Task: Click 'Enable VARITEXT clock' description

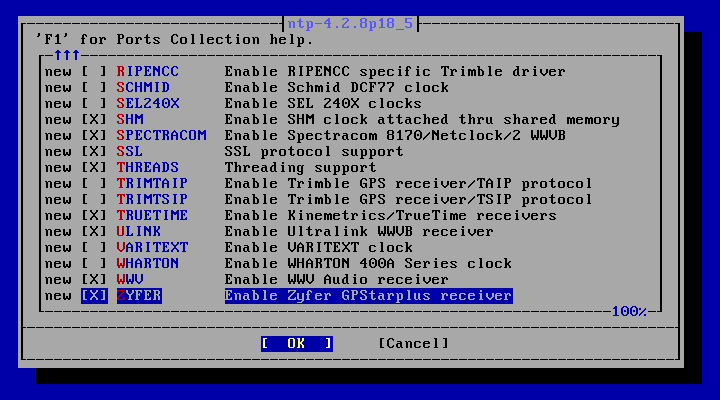Action: click(x=319, y=248)
